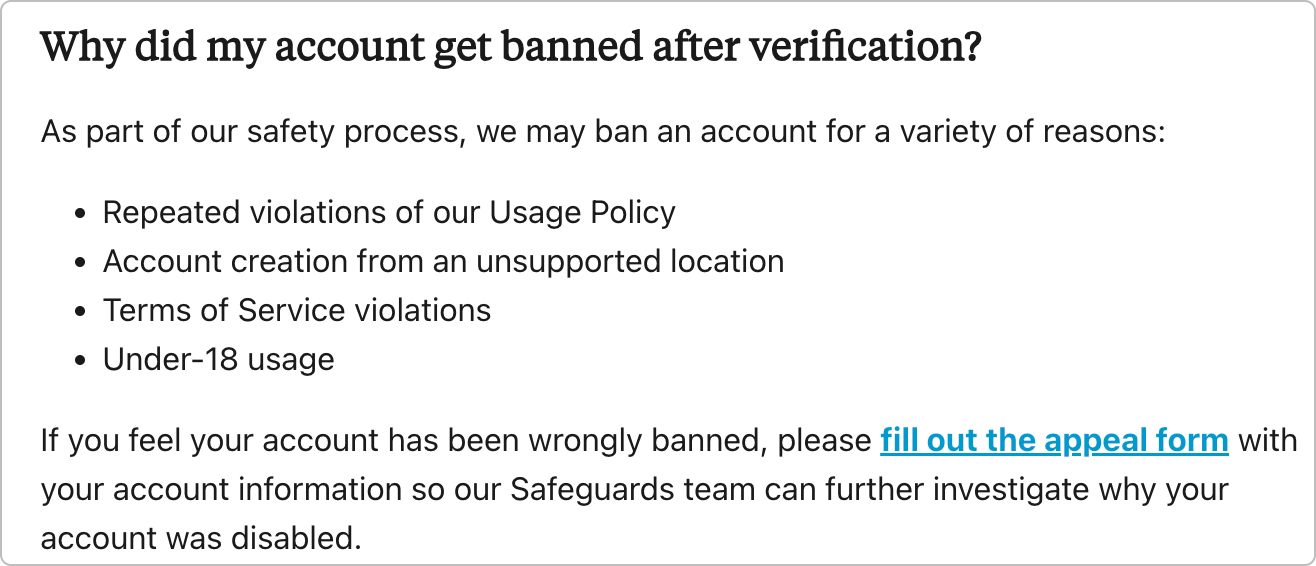Click the bullet dot before "Under-18 usage"
Screen dimensions: 1316x566
[82, 361]
